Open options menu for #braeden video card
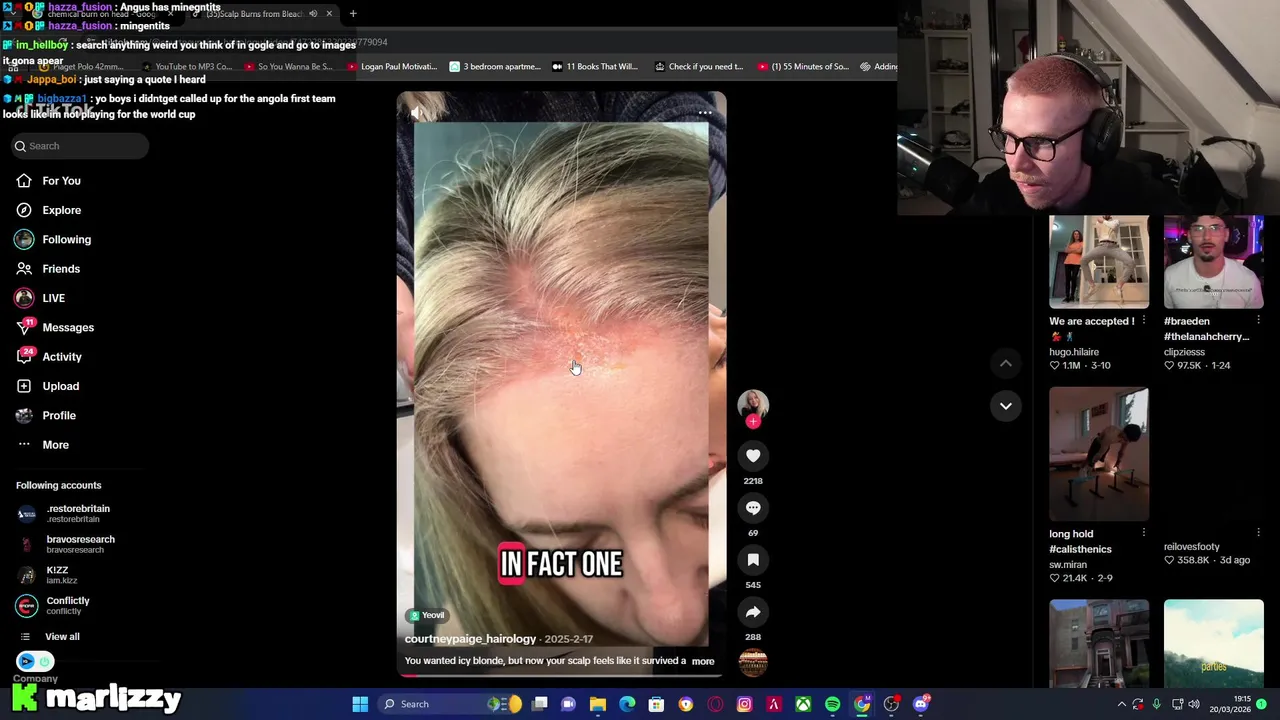This screenshot has height=720, width=1280. (1258, 321)
